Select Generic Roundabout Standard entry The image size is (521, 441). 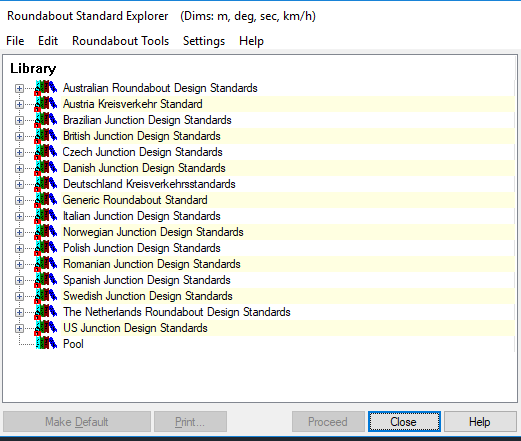point(135,200)
